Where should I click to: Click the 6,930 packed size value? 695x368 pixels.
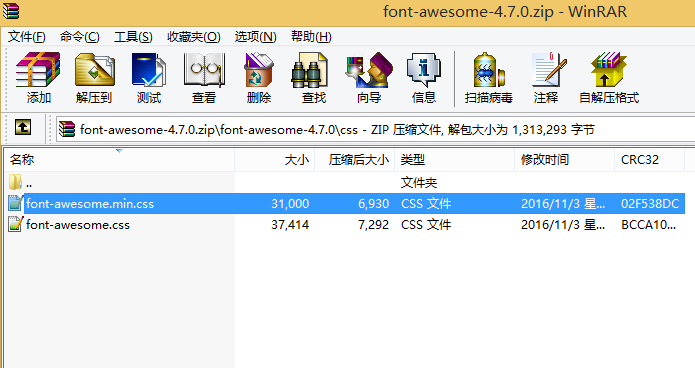(374, 204)
